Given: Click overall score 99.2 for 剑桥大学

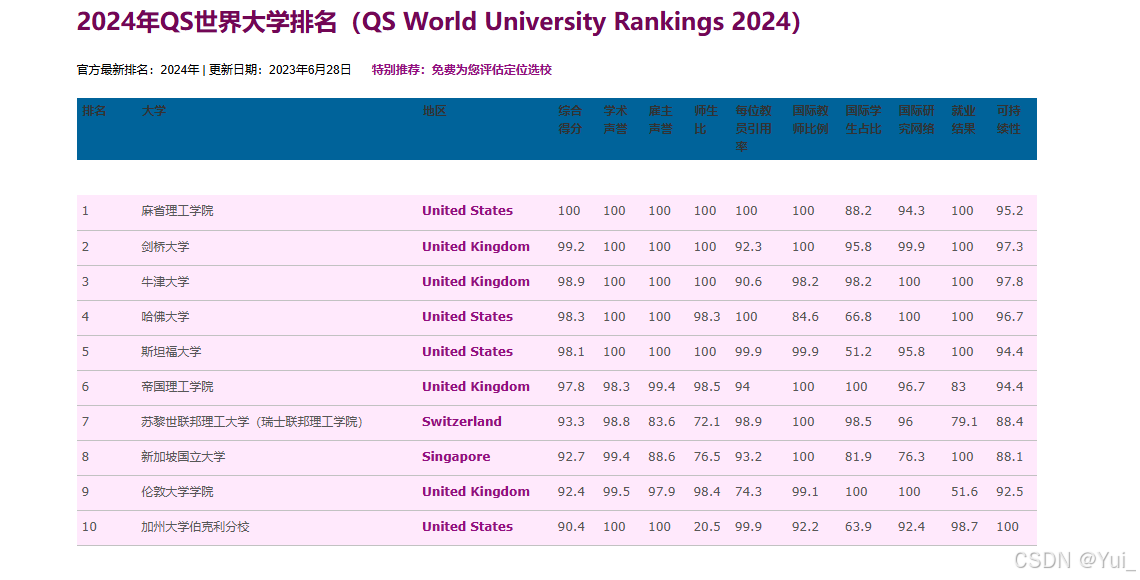Looking at the screenshot, I should [571, 246].
